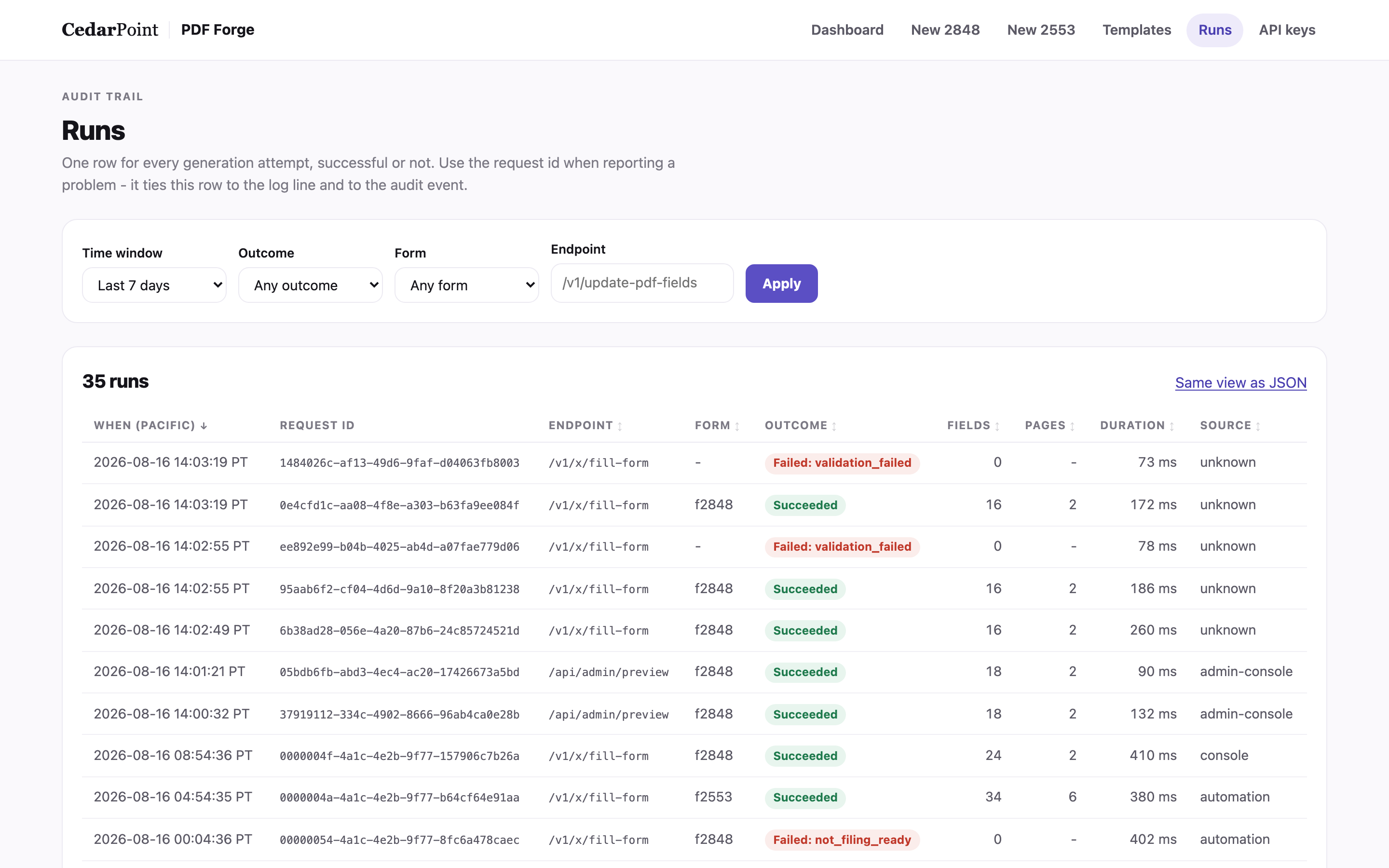Open the New 2553 nav item
The height and width of the screenshot is (868, 1389).
(1041, 30)
